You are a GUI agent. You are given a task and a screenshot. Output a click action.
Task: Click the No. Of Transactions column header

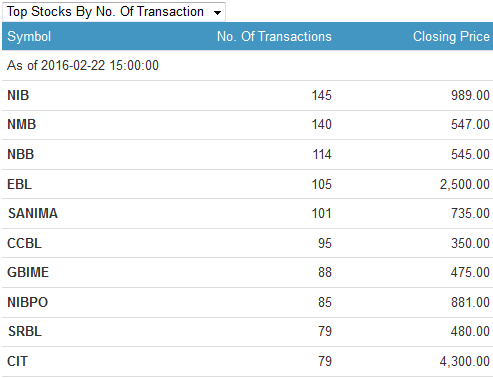274,36
